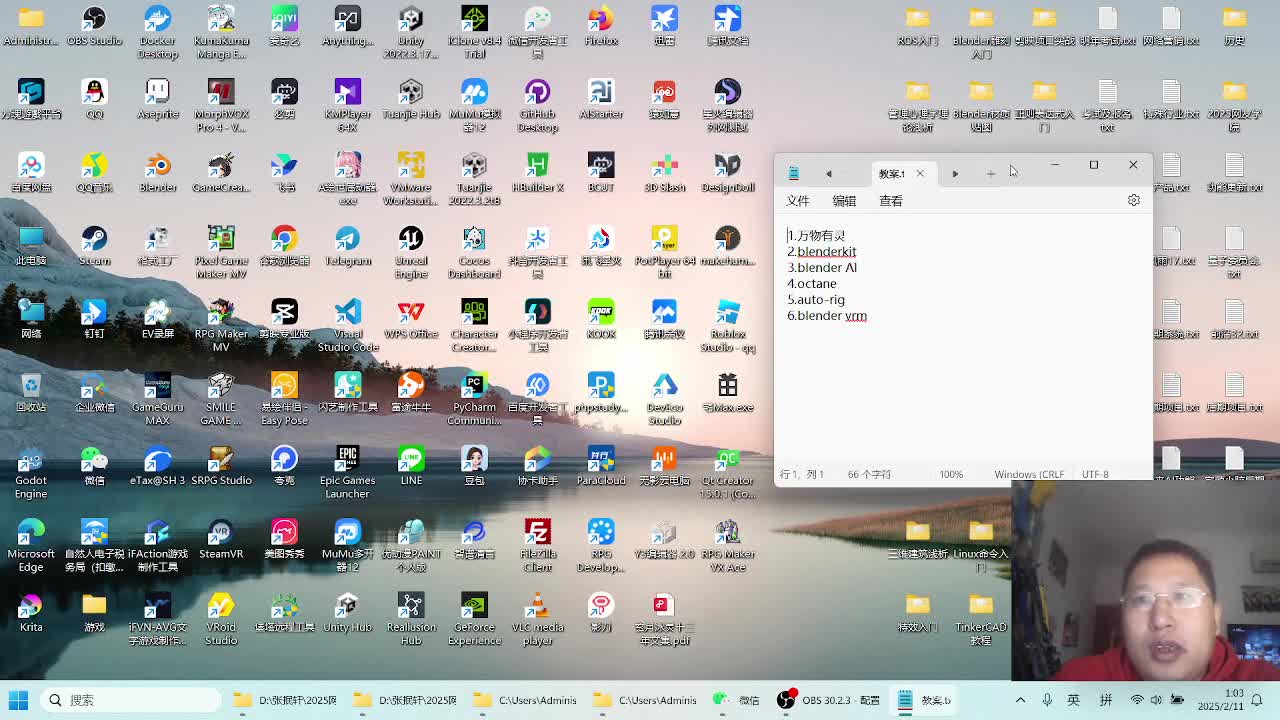Select Microsoft Edge desktop icon

coord(31,545)
